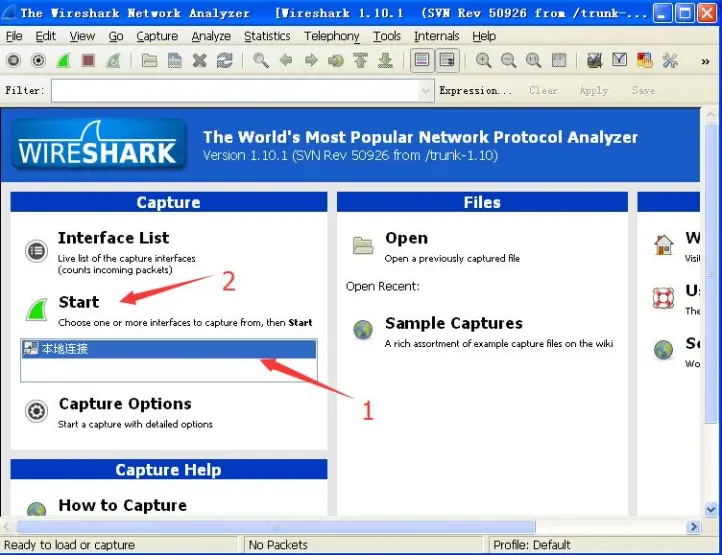Click the red stop capture toolbar icon
This screenshot has width=722, height=555.
pos(88,60)
